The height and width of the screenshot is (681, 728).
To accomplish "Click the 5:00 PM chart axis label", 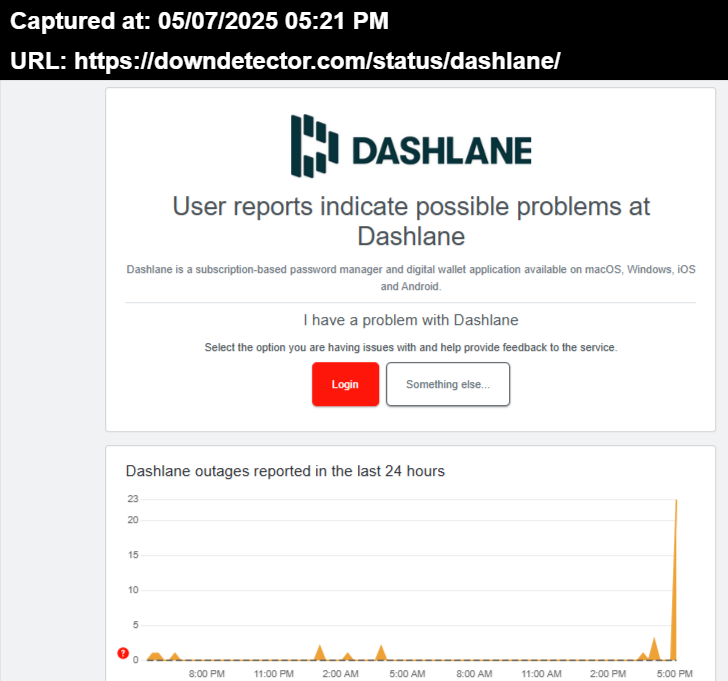I will 675,673.
